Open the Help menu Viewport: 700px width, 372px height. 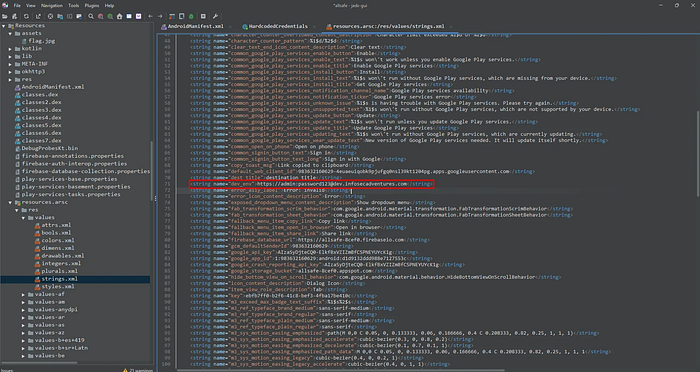109,6
